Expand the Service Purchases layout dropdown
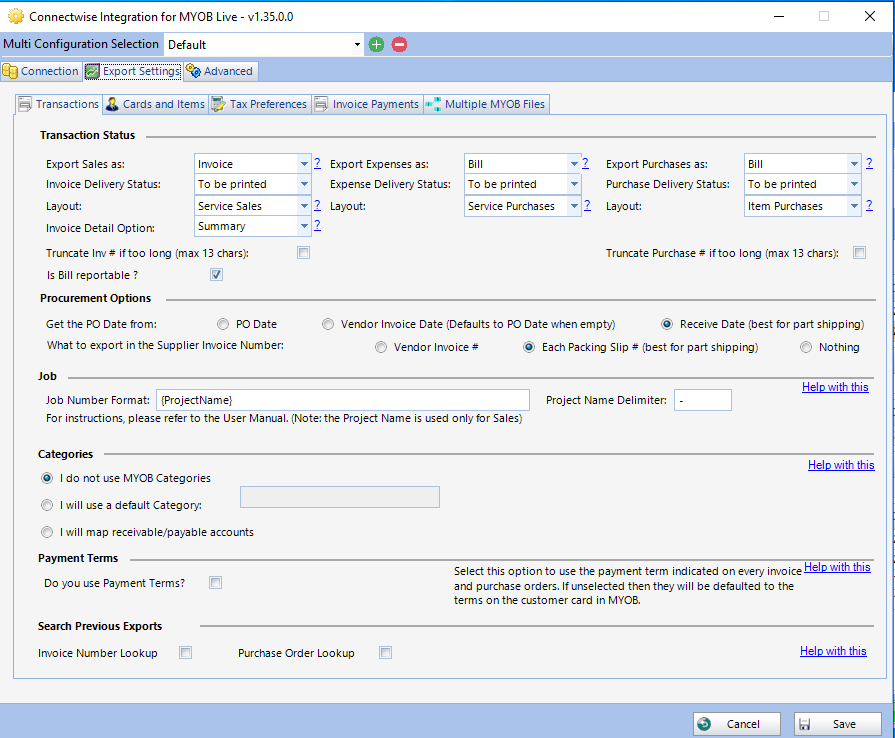Screen dimensions: 895x738 (574, 206)
